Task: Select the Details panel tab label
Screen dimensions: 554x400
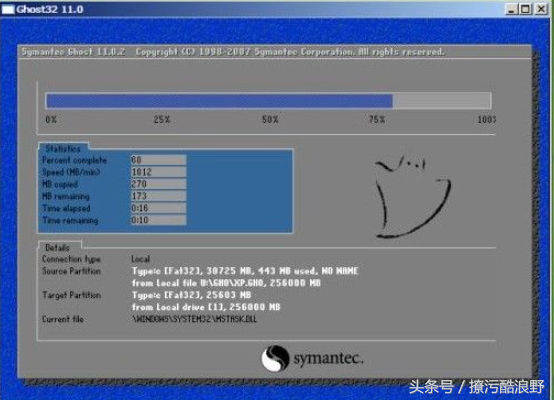Action: tap(58, 248)
